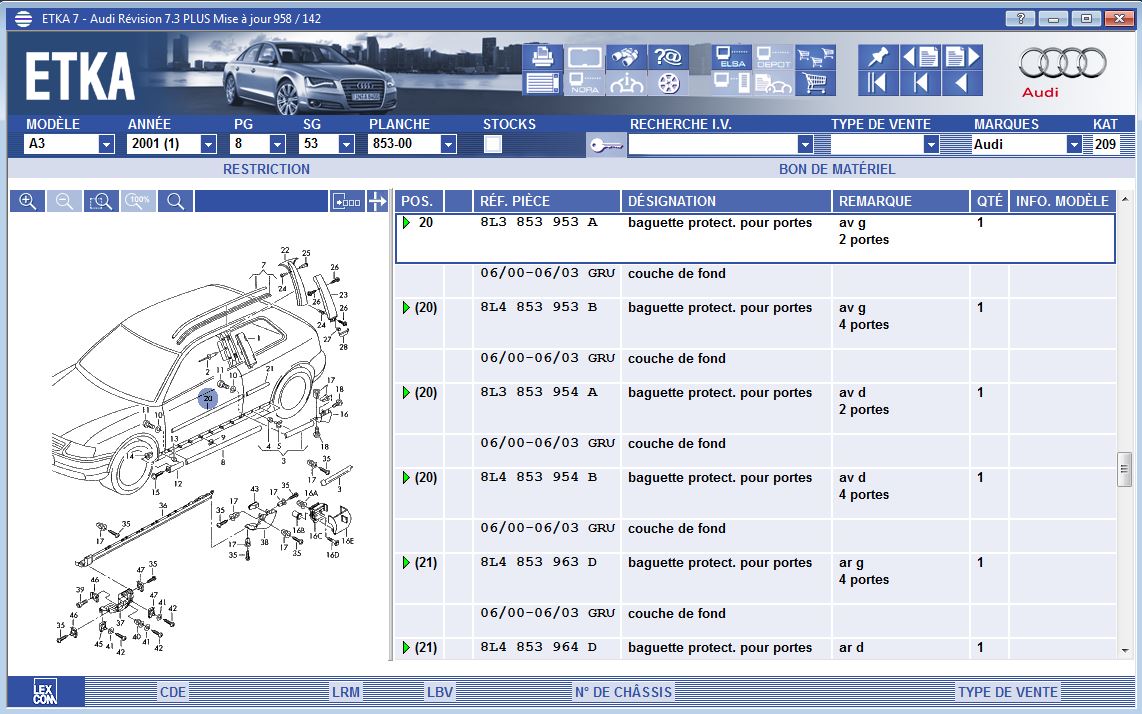Image resolution: width=1142 pixels, height=714 pixels.
Task: Go to the next illustration page
Action: click(x=963, y=57)
